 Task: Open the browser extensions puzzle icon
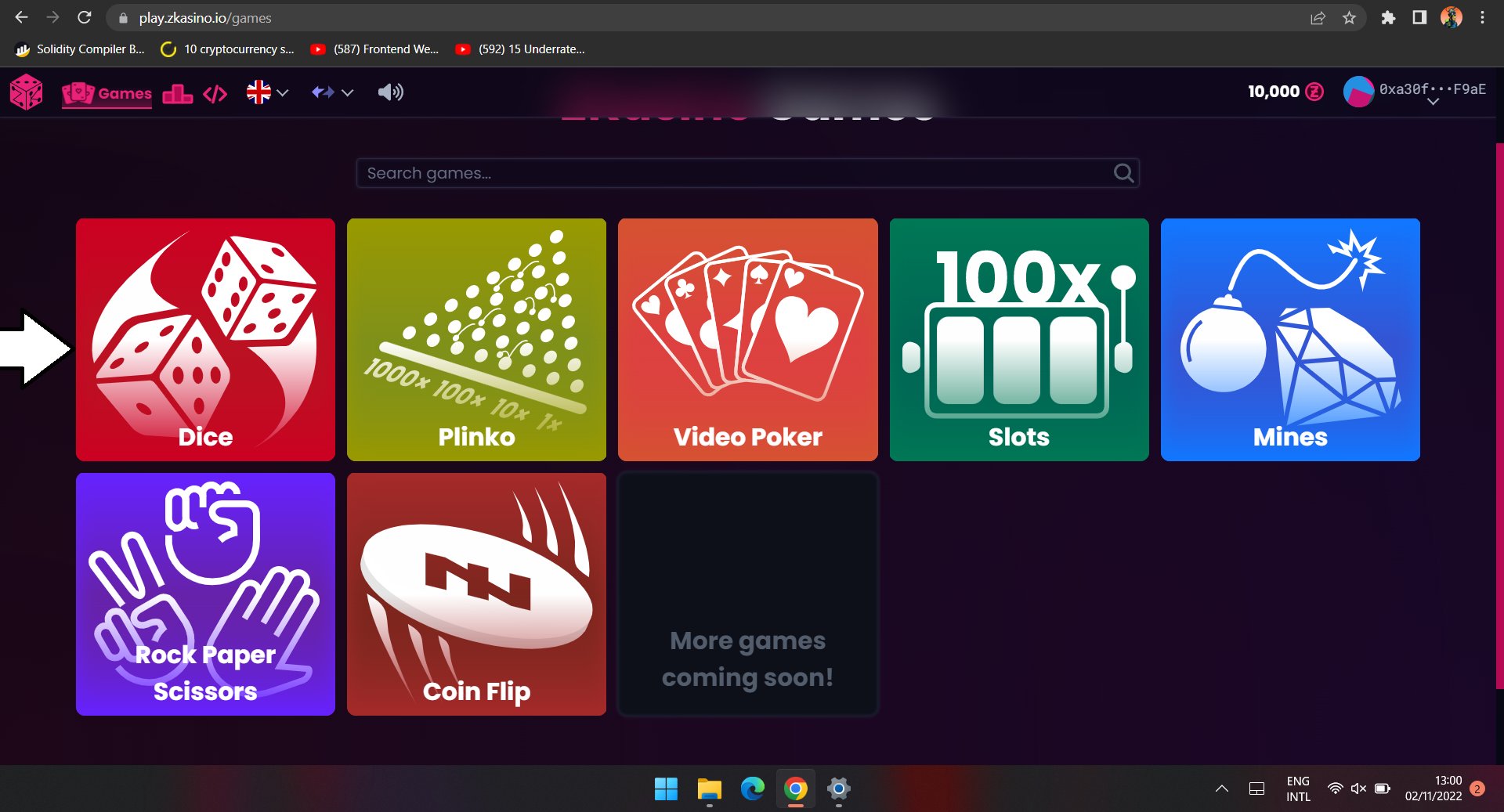[x=1388, y=17]
